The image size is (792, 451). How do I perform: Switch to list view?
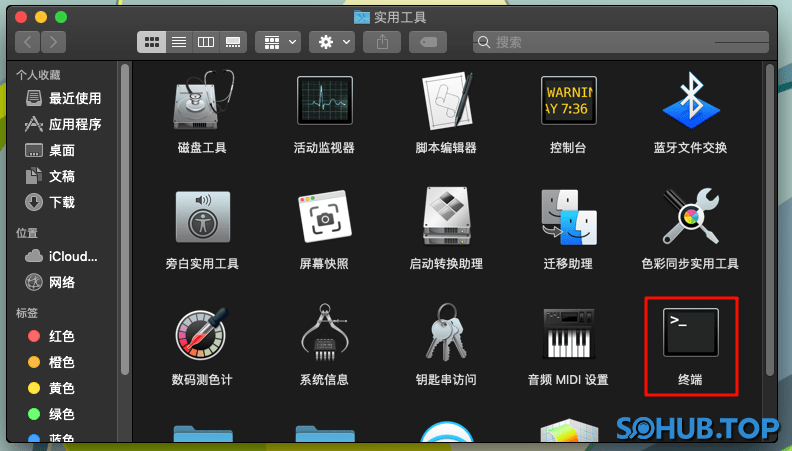(x=179, y=42)
